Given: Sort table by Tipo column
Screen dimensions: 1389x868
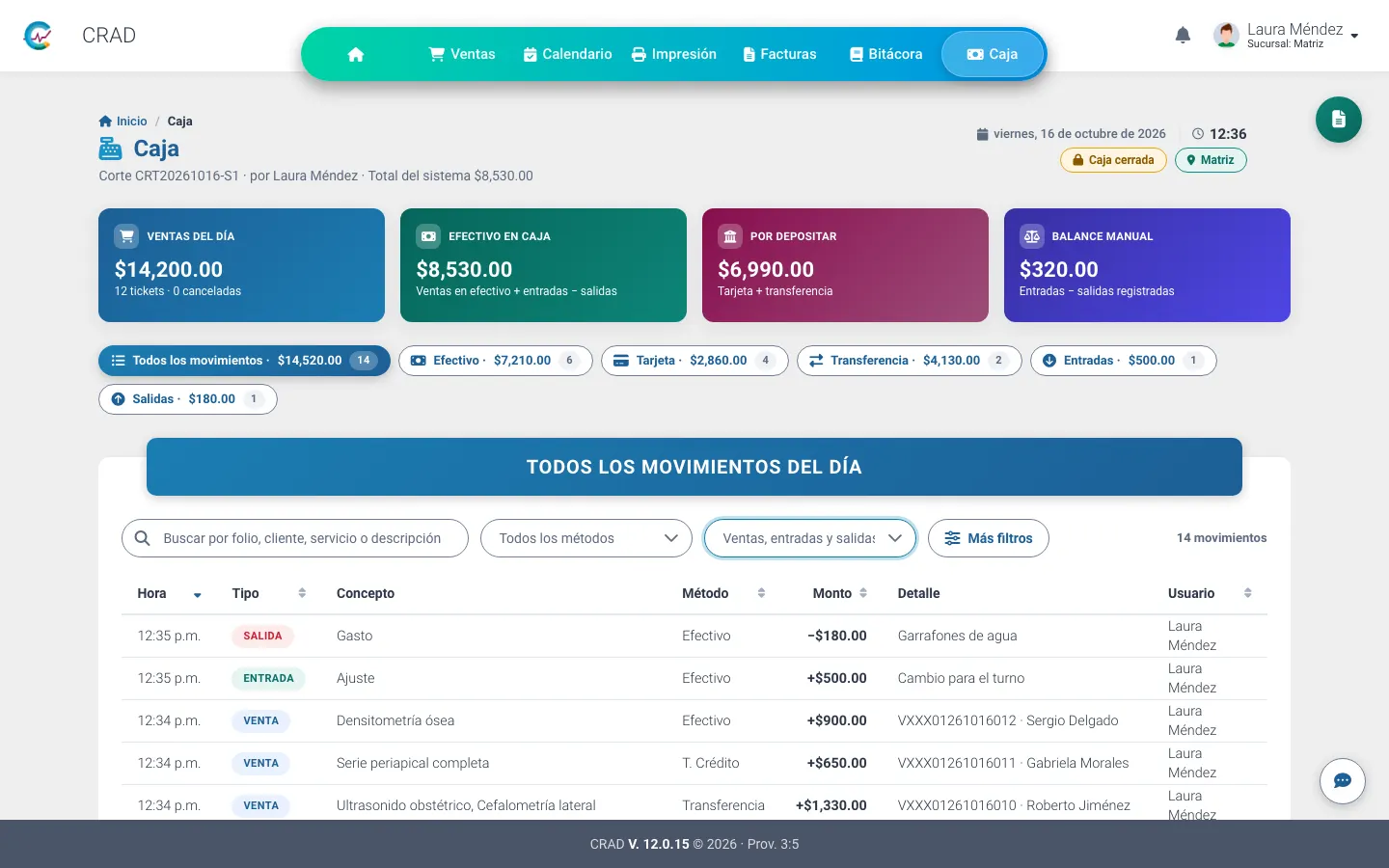Looking at the screenshot, I should point(268,593).
